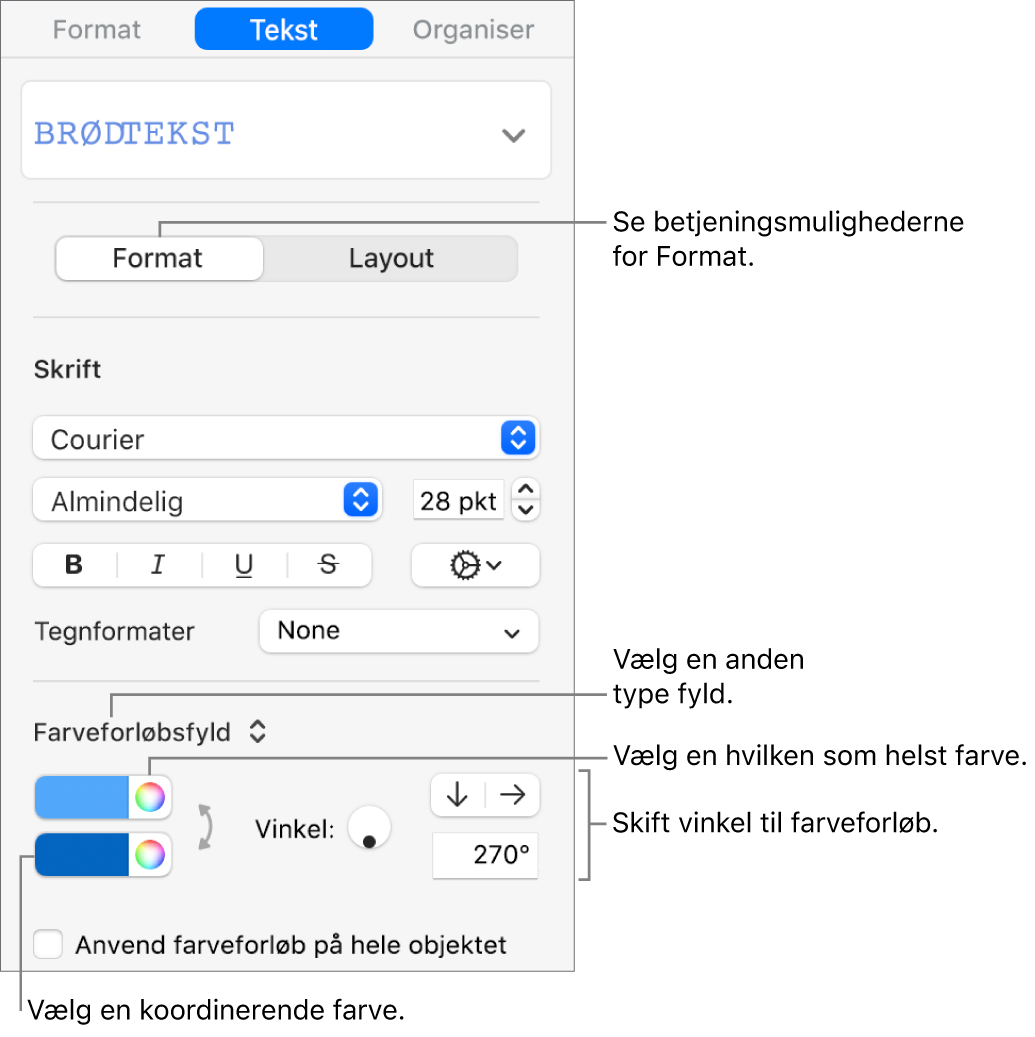This screenshot has width=1035, height=1037.
Task: Open the Courier font dropdown
Action: pyautogui.click(x=286, y=438)
